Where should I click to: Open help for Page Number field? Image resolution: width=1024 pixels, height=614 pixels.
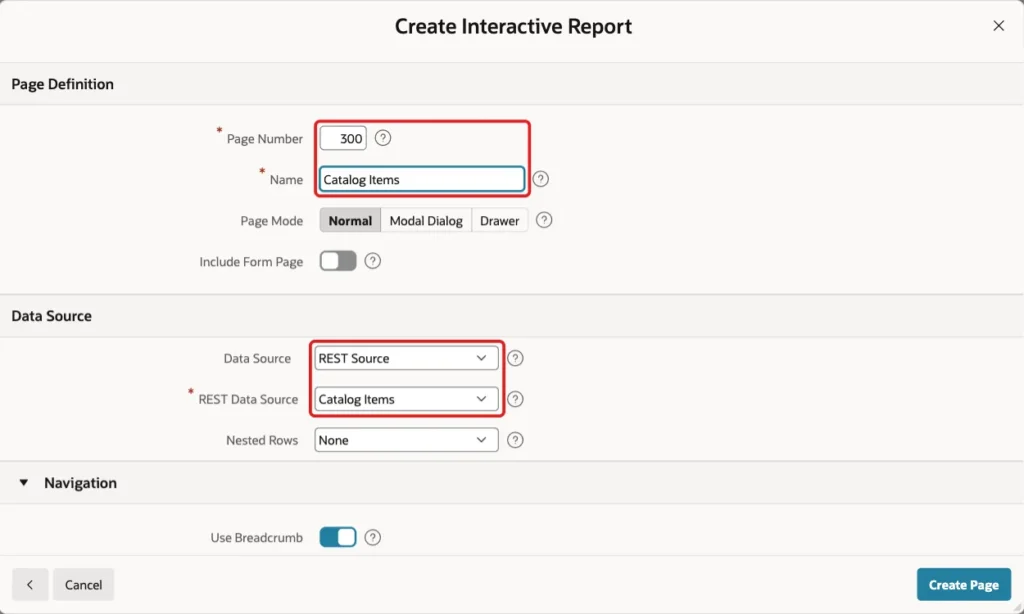(383, 138)
